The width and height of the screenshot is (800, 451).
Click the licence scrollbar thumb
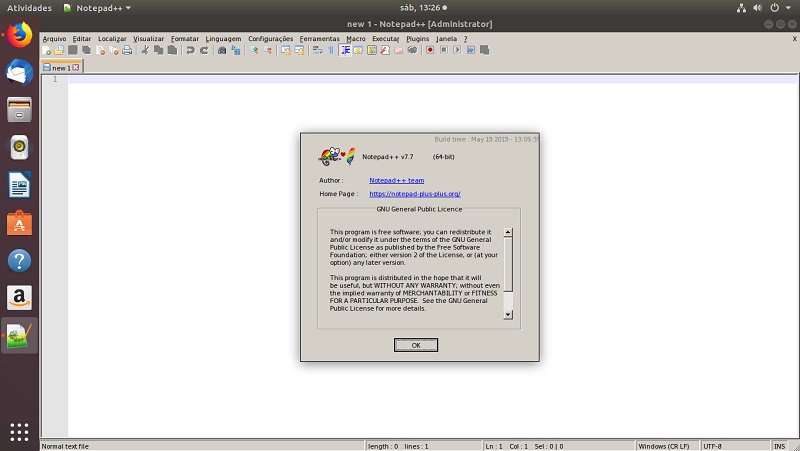click(x=508, y=264)
